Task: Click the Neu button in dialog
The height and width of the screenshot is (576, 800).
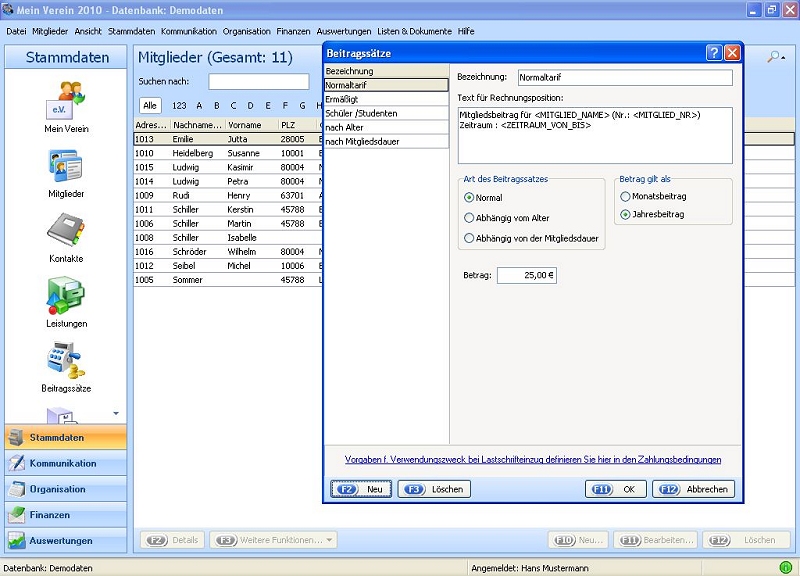Action: click(361, 489)
